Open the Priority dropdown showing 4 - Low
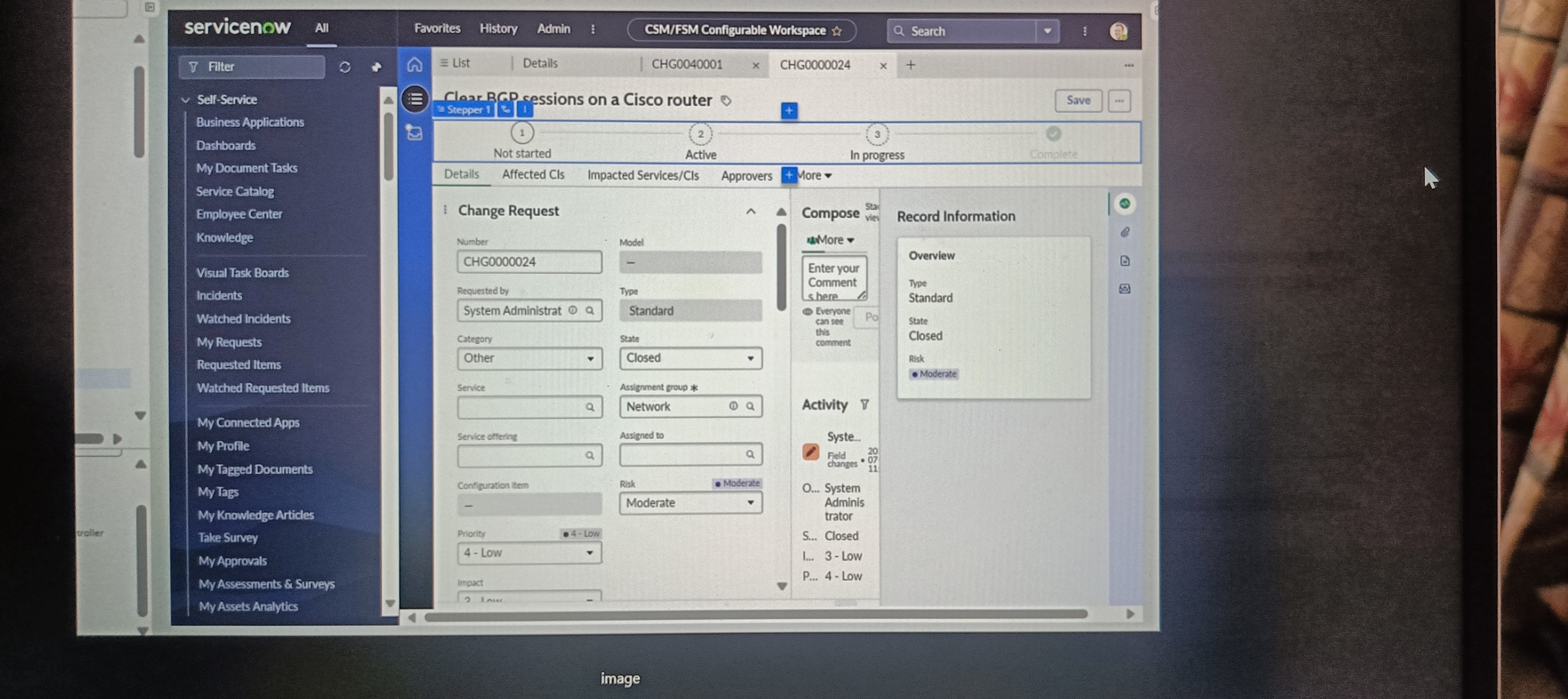1568x699 pixels. [x=530, y=553]
